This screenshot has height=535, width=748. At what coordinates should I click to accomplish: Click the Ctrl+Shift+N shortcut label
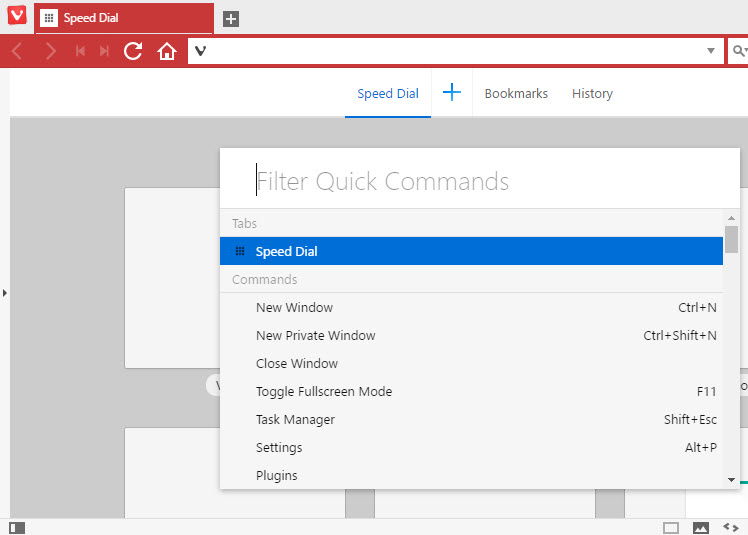(x=679, y=336)
